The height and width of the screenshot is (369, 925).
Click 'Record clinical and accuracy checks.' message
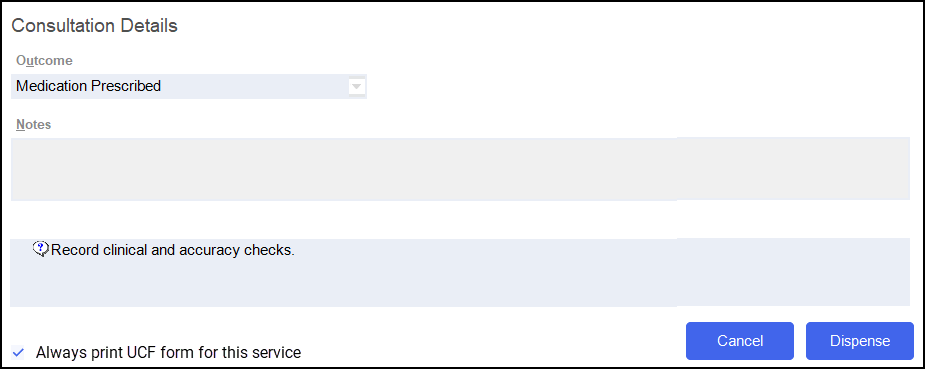(173, 250)
